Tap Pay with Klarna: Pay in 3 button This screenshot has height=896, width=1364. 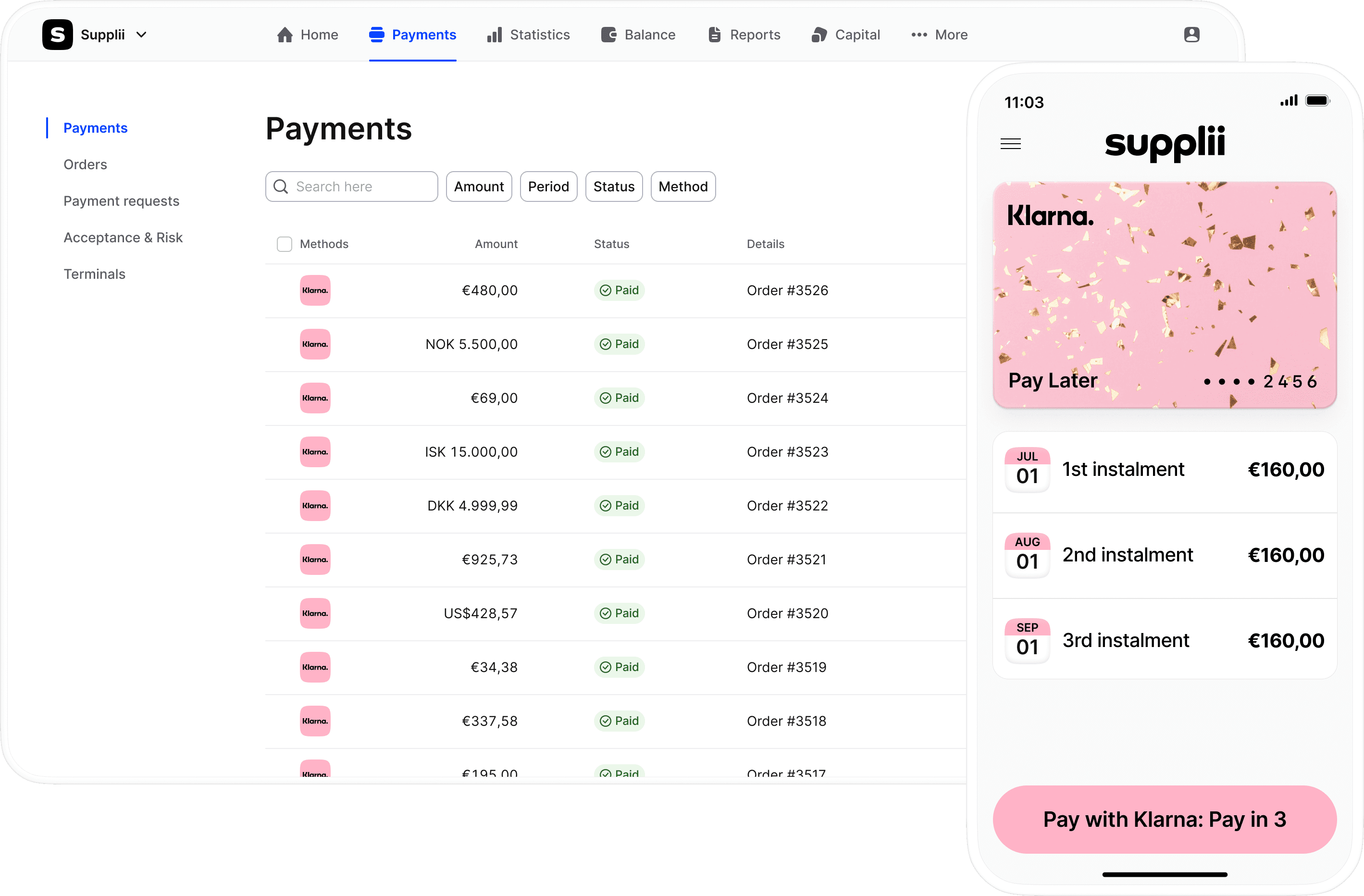(1165, 819)
